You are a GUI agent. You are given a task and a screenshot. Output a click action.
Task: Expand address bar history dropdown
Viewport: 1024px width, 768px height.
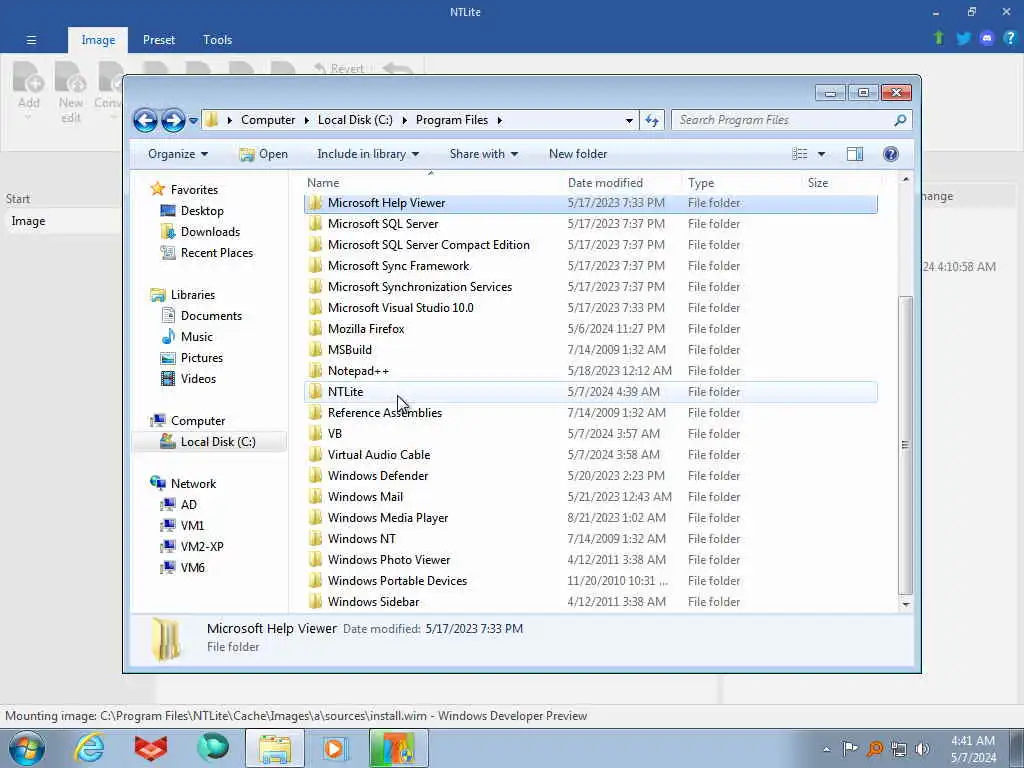click(x=629, y=120)
